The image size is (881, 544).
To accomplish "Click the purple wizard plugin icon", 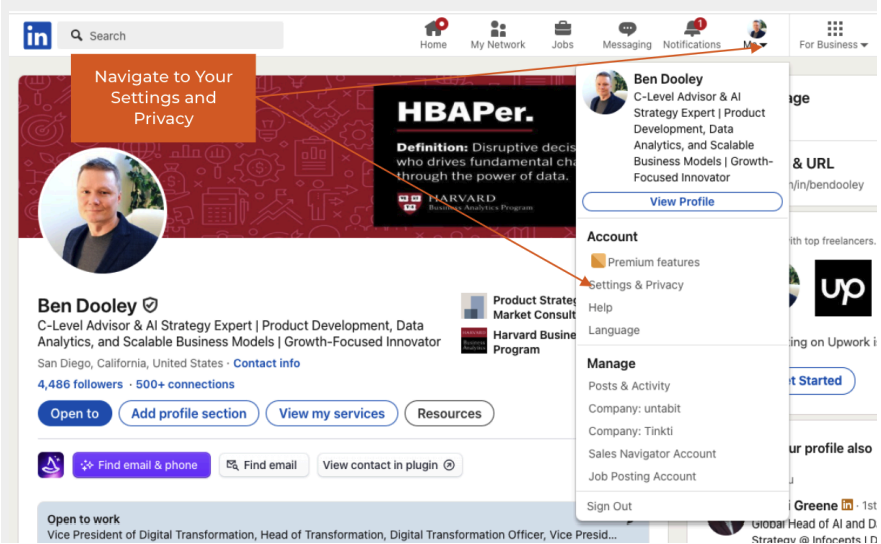I will [51, 465].
